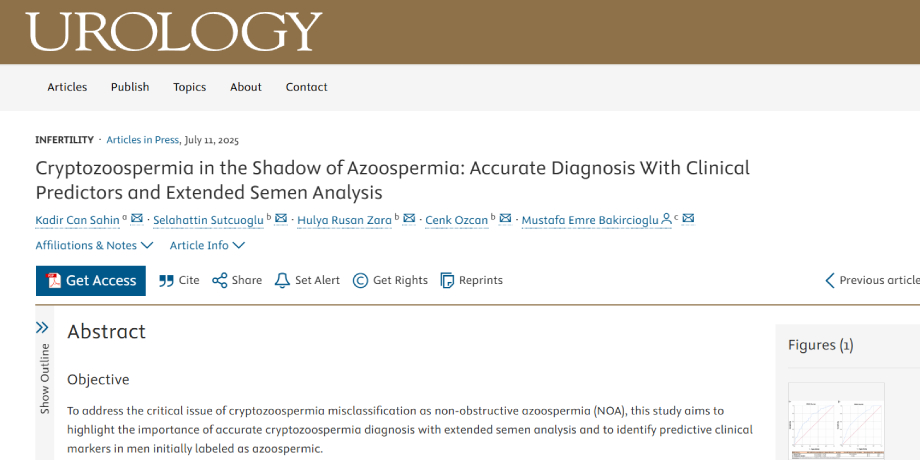Open the Articles menu
The height and width of the screenshot is (460, 920).
click(x=67, y=87)
